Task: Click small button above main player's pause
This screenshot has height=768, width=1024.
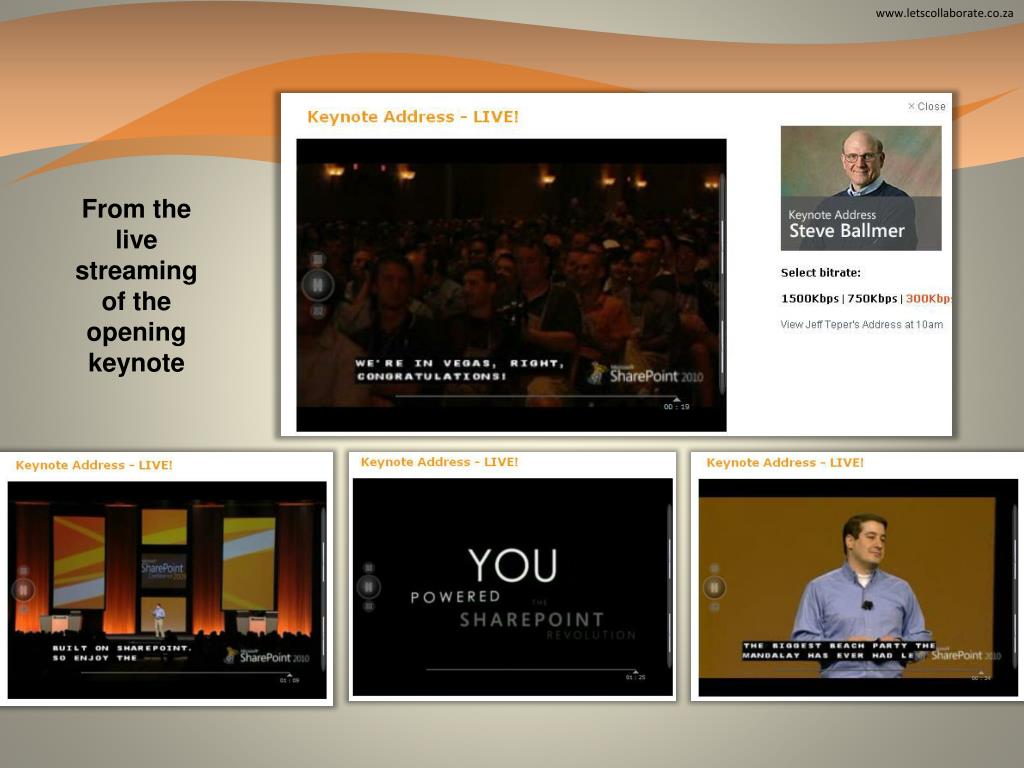Action: pos(317,259)
